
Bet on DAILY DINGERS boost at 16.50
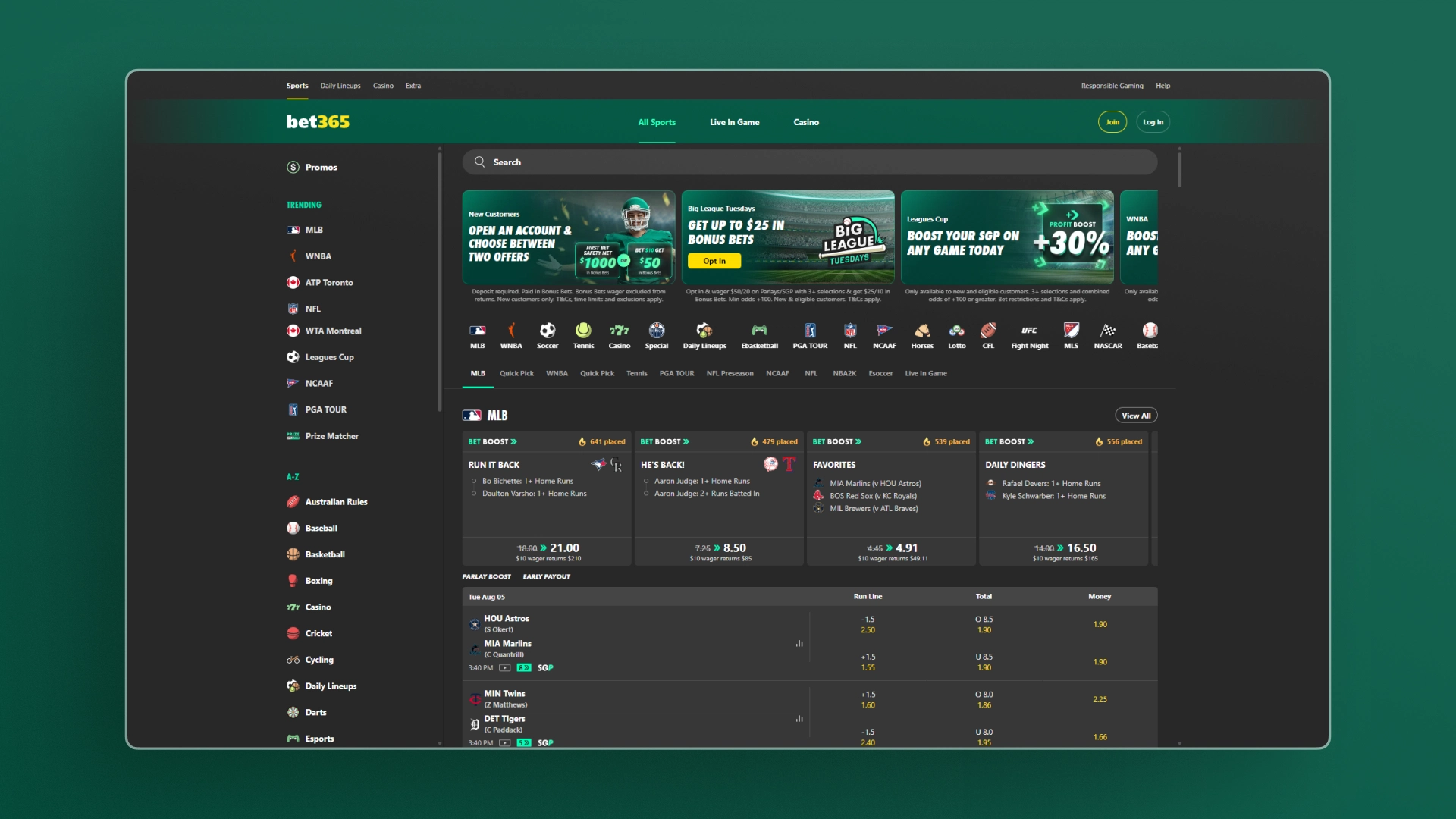1063,551
